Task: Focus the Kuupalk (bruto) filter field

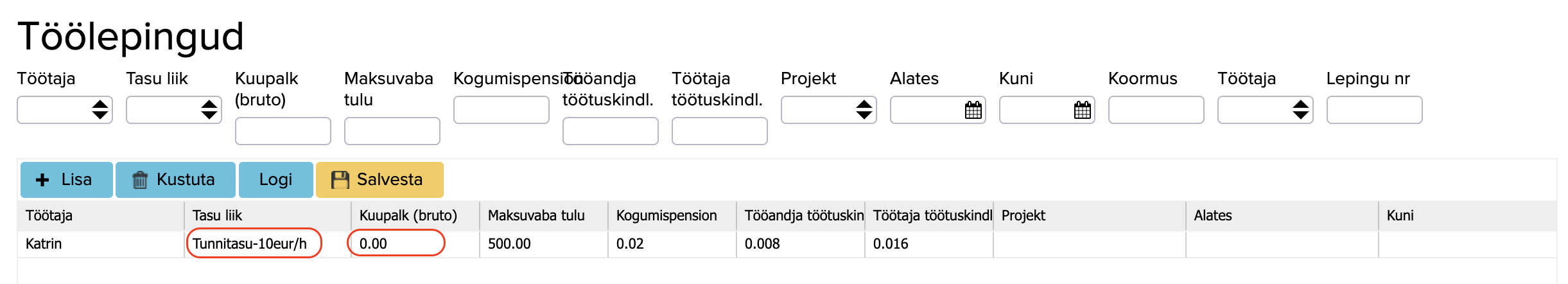Action: click(283, 131)
